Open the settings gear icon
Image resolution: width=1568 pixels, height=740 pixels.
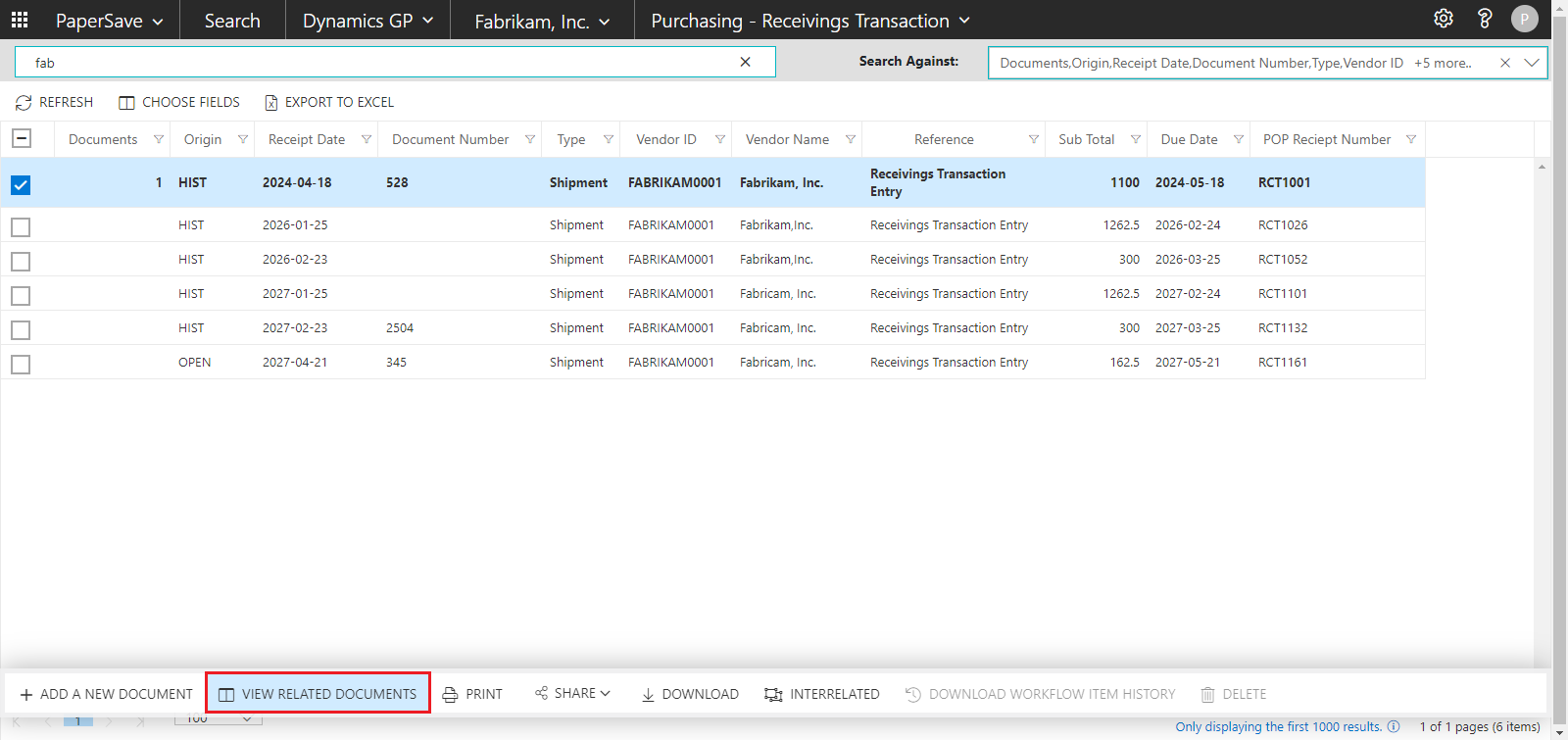coord(1443,19)
